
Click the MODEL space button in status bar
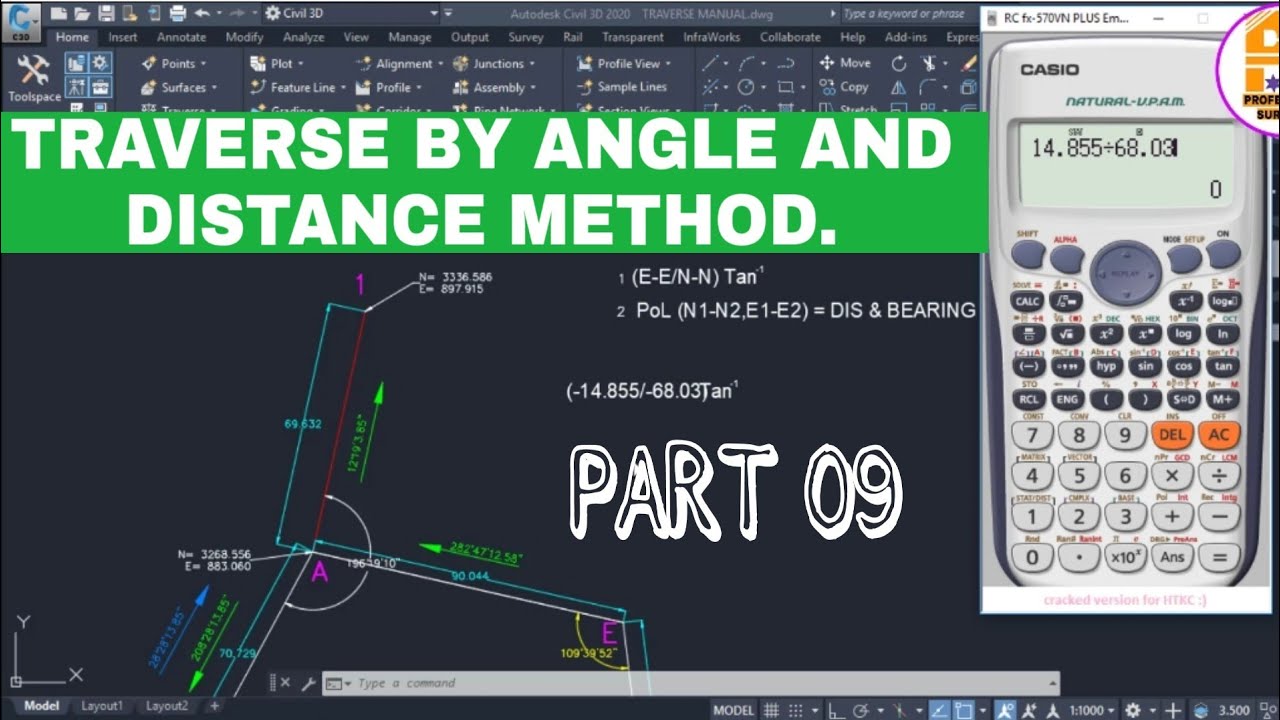click(x=733, y=709)
